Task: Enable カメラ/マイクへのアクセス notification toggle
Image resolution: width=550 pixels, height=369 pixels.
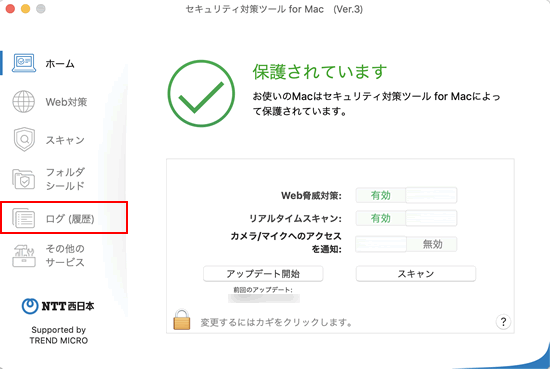Action: pos(406,244)
